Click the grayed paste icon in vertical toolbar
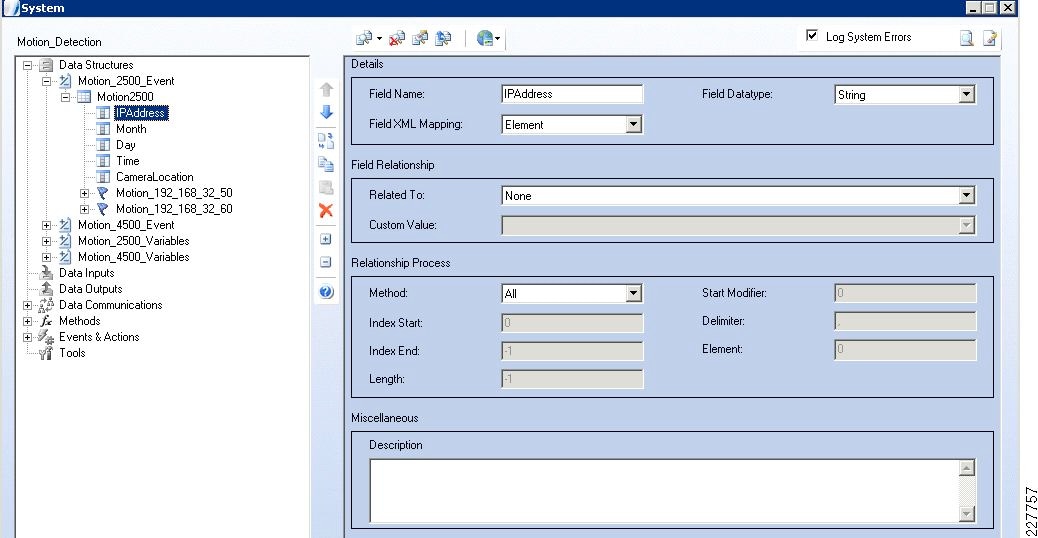Viewport: 1038px width, 538px height. tap(326, 187)
